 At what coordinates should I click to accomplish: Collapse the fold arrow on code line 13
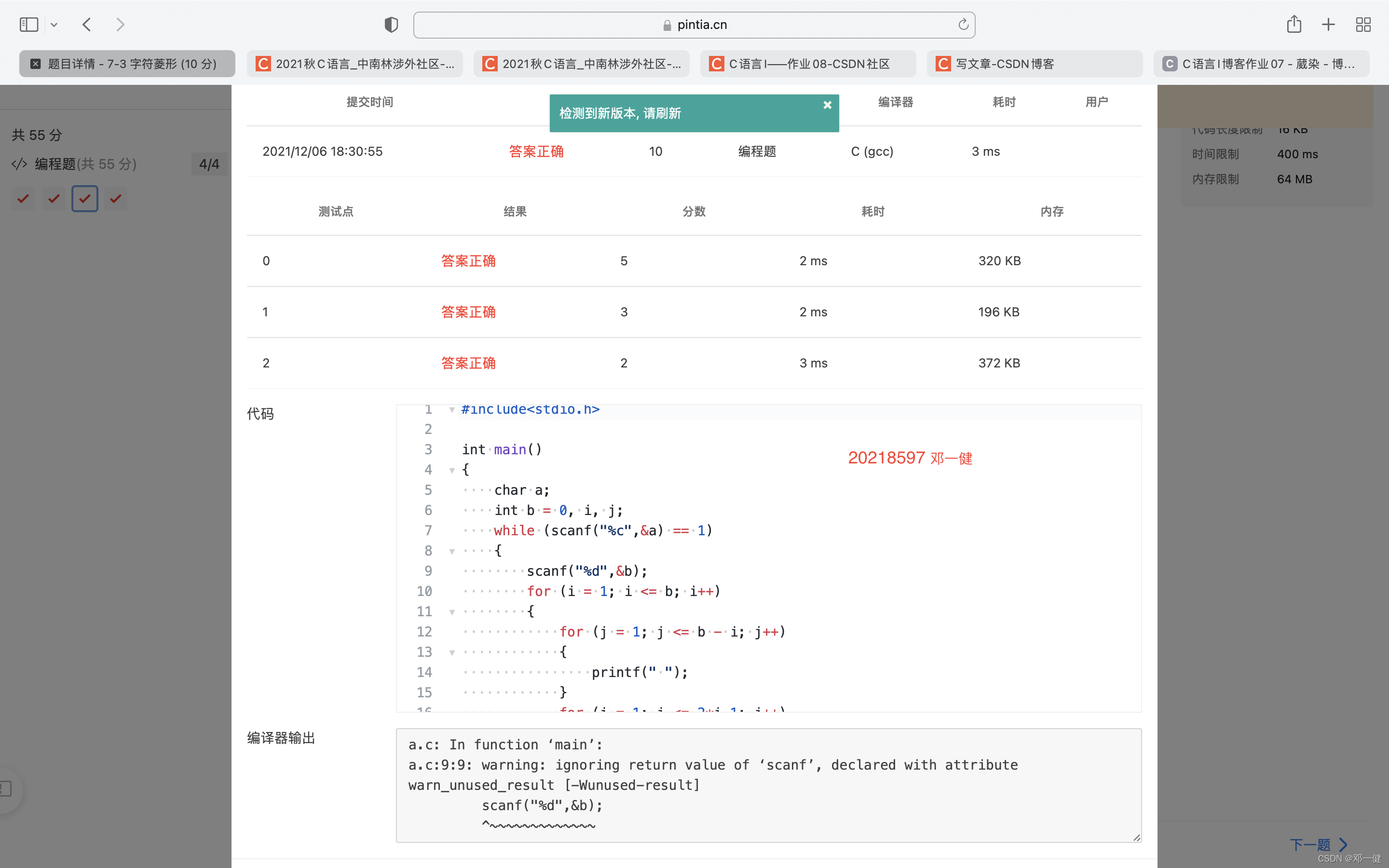(x=452, y=652)
